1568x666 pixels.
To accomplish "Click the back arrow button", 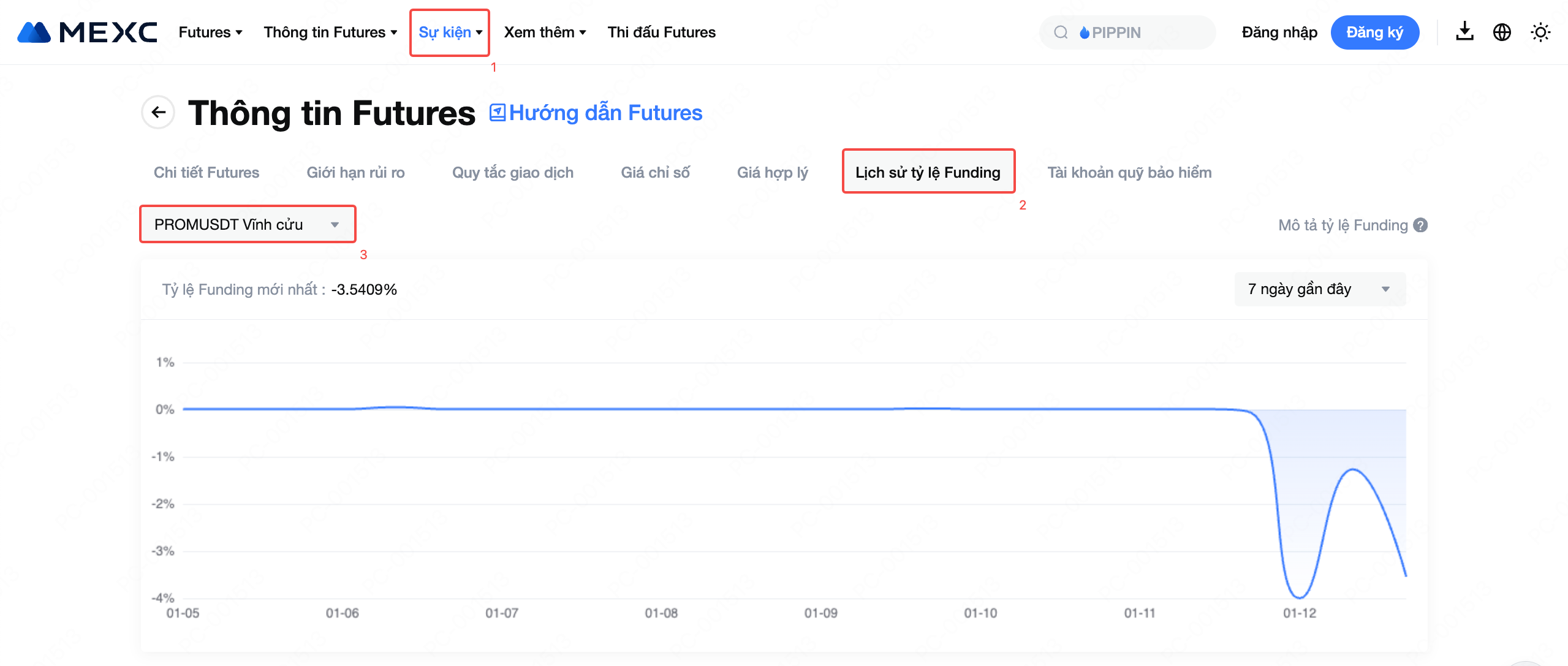I will tap(159, 112).
